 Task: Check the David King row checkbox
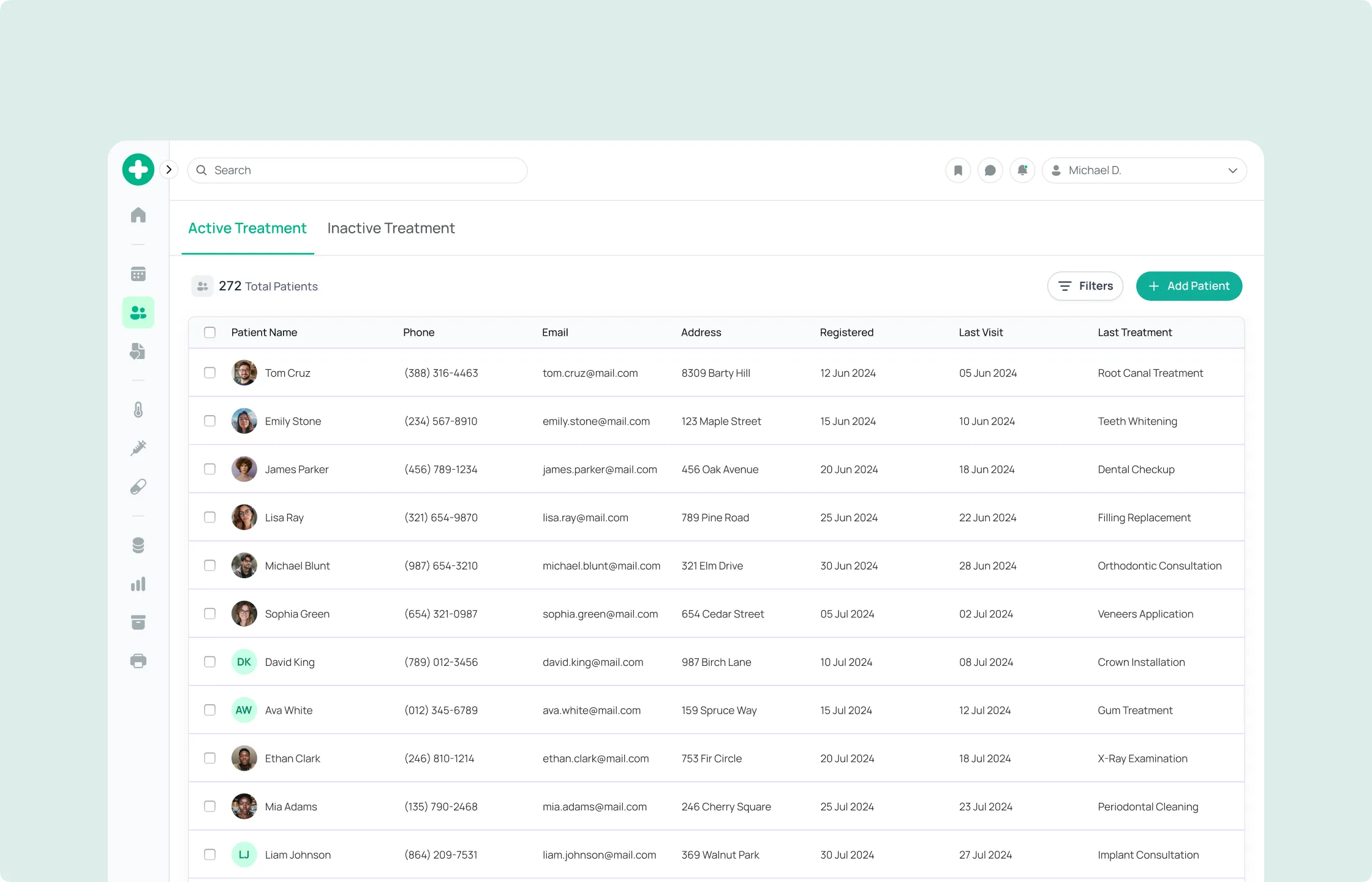[x=210, y=662]
